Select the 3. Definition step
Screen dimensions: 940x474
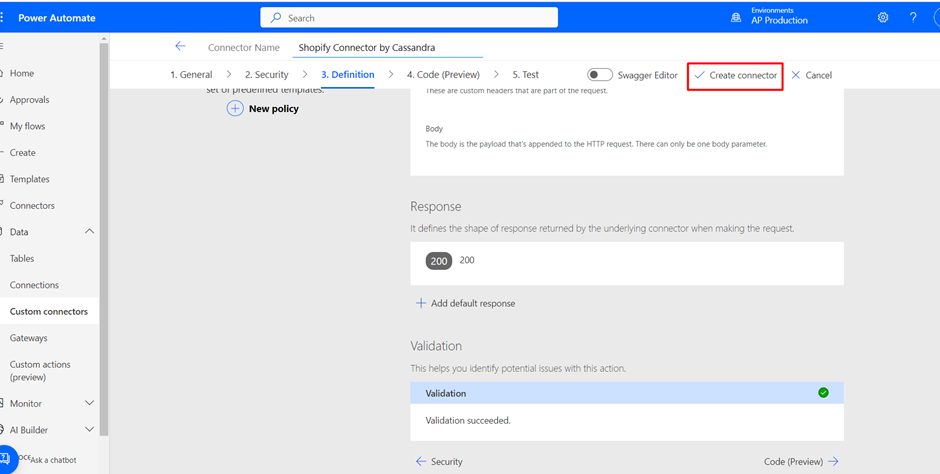tap(348, 75)
